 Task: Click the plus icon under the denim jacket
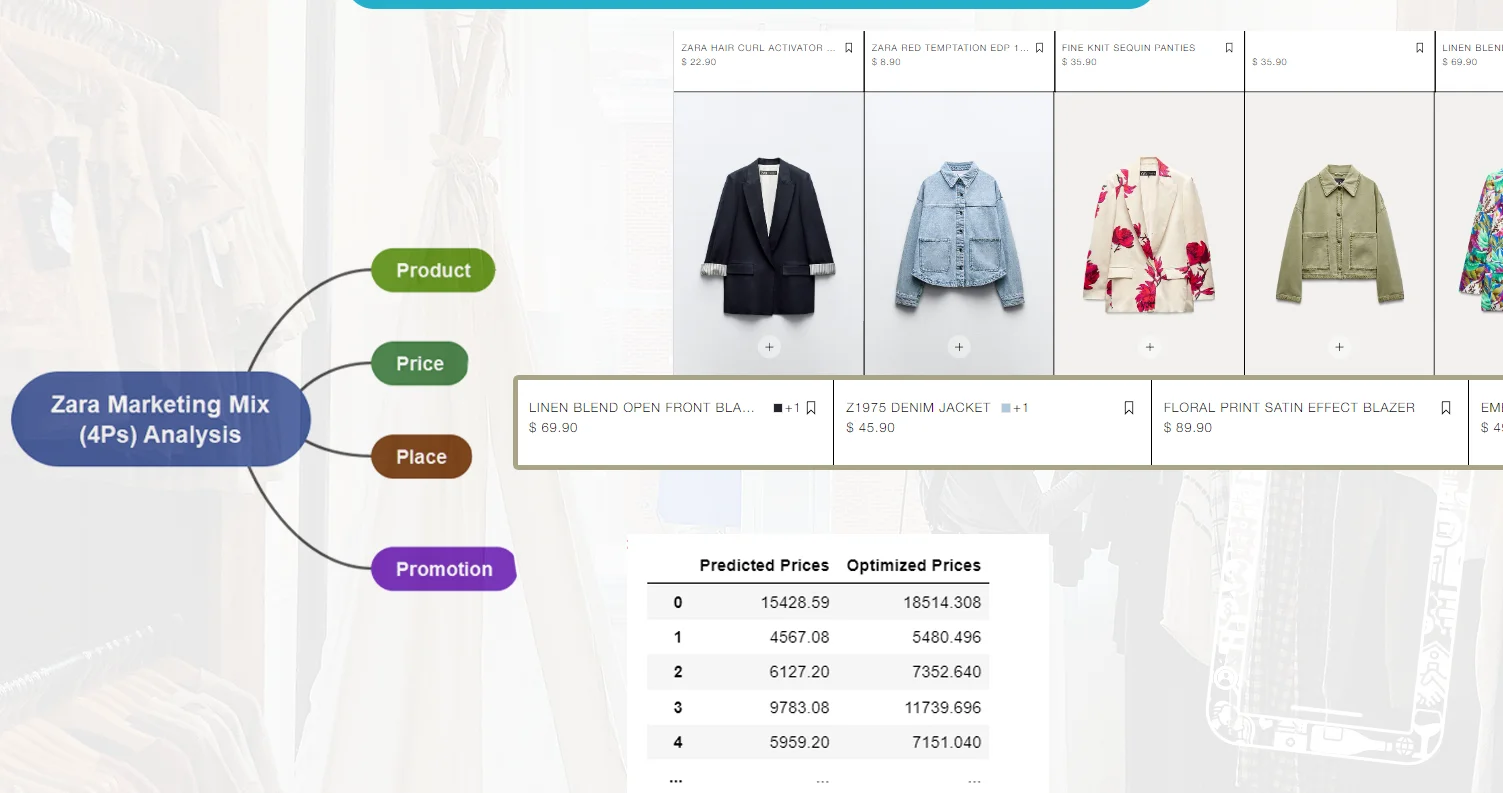point(958,346)
